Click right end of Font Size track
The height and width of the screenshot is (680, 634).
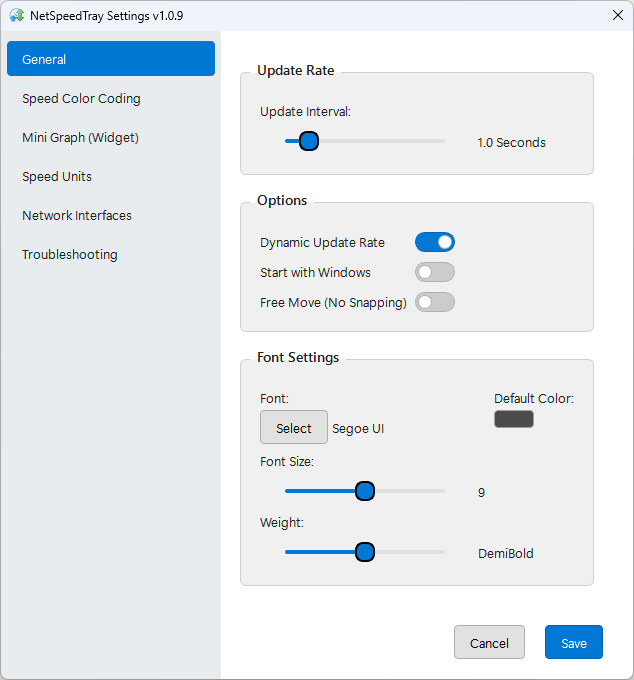(x=443, y=491)
